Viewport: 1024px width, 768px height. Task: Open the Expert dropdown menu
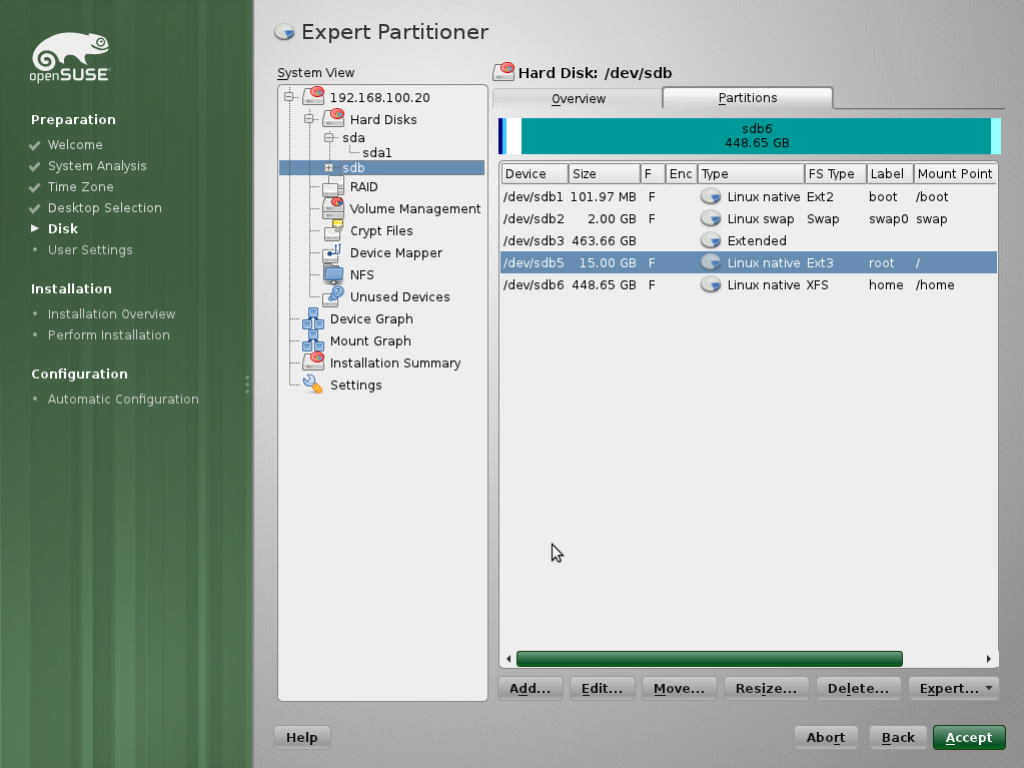click(953, 687)
